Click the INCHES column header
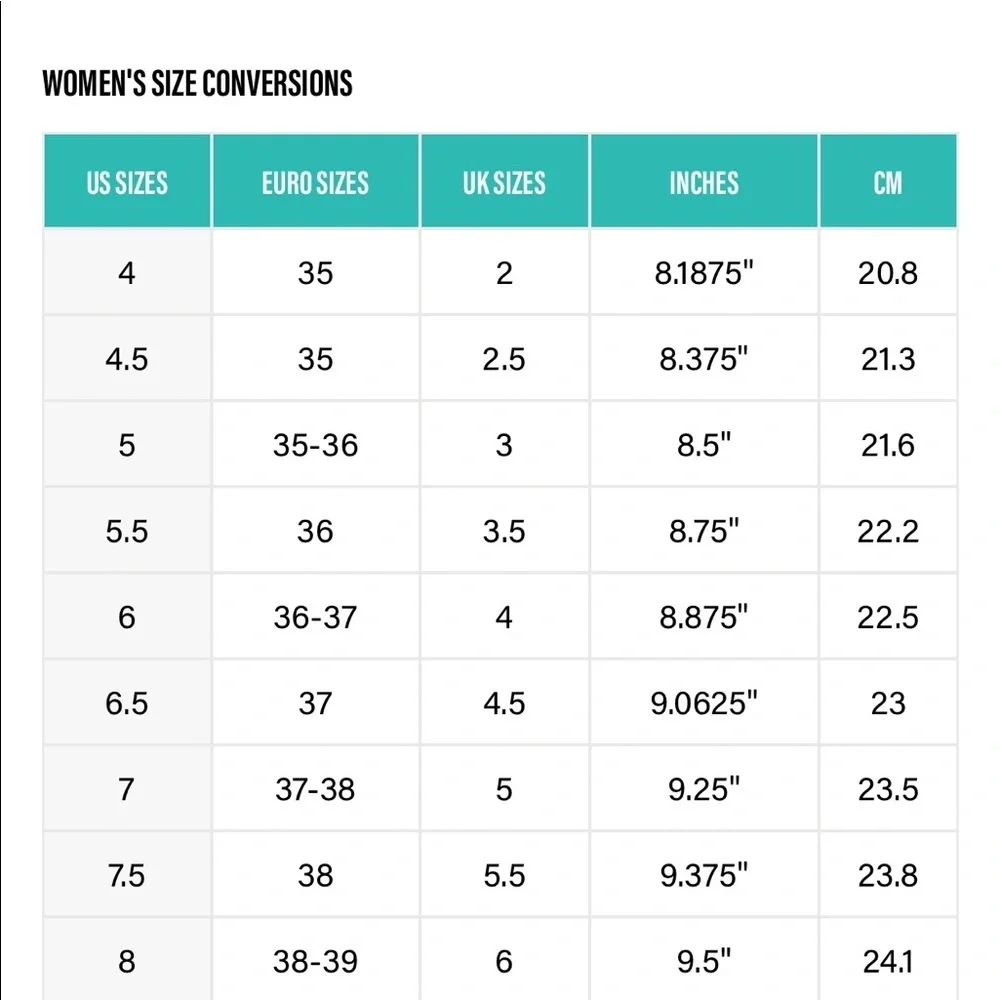 coord(704,181)
